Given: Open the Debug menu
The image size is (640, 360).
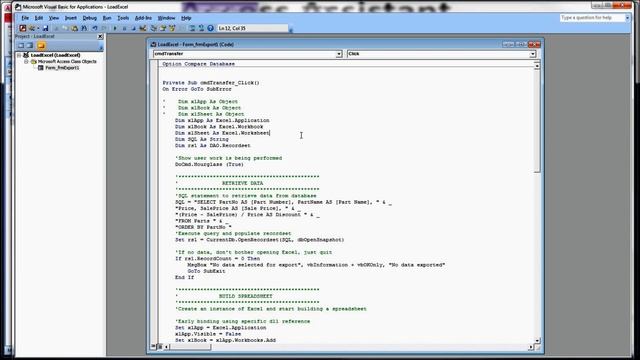Looking at the screenshot, I should tap(89, 18).
